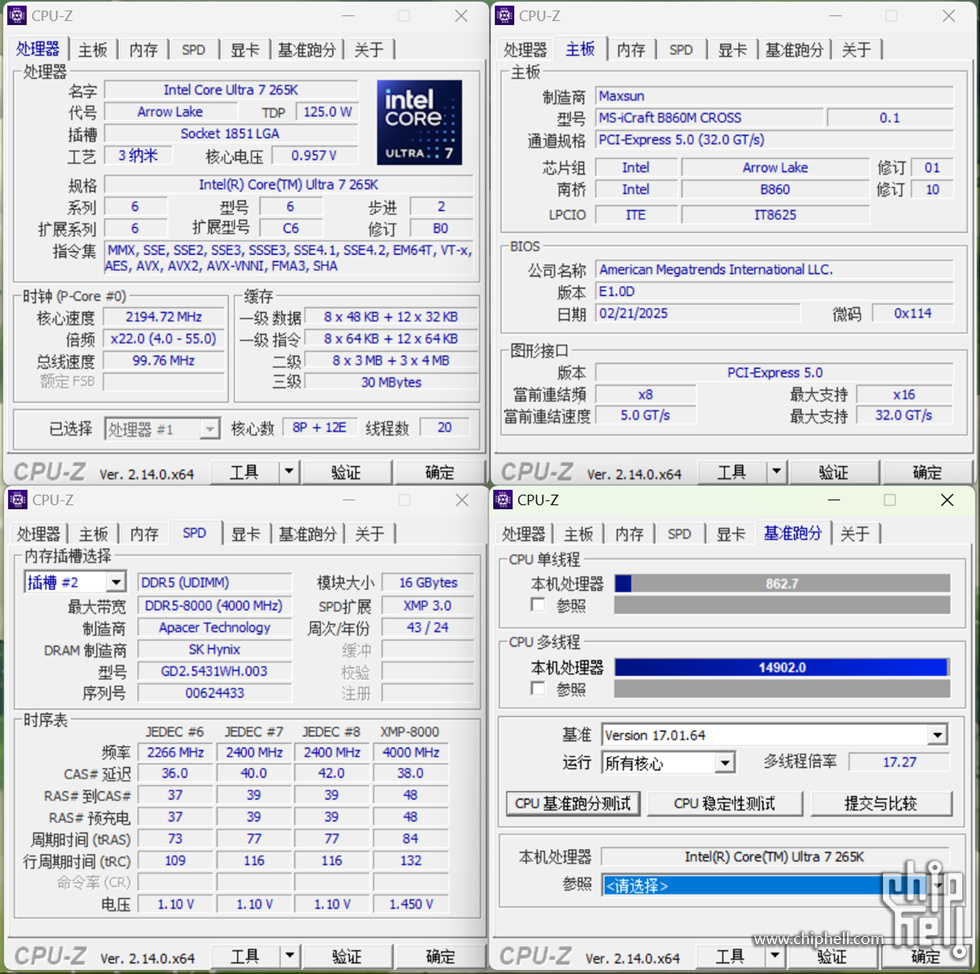Close the benchmark CPU-Z window
This screenshot has width=980, height=974.
coord(947,500)
